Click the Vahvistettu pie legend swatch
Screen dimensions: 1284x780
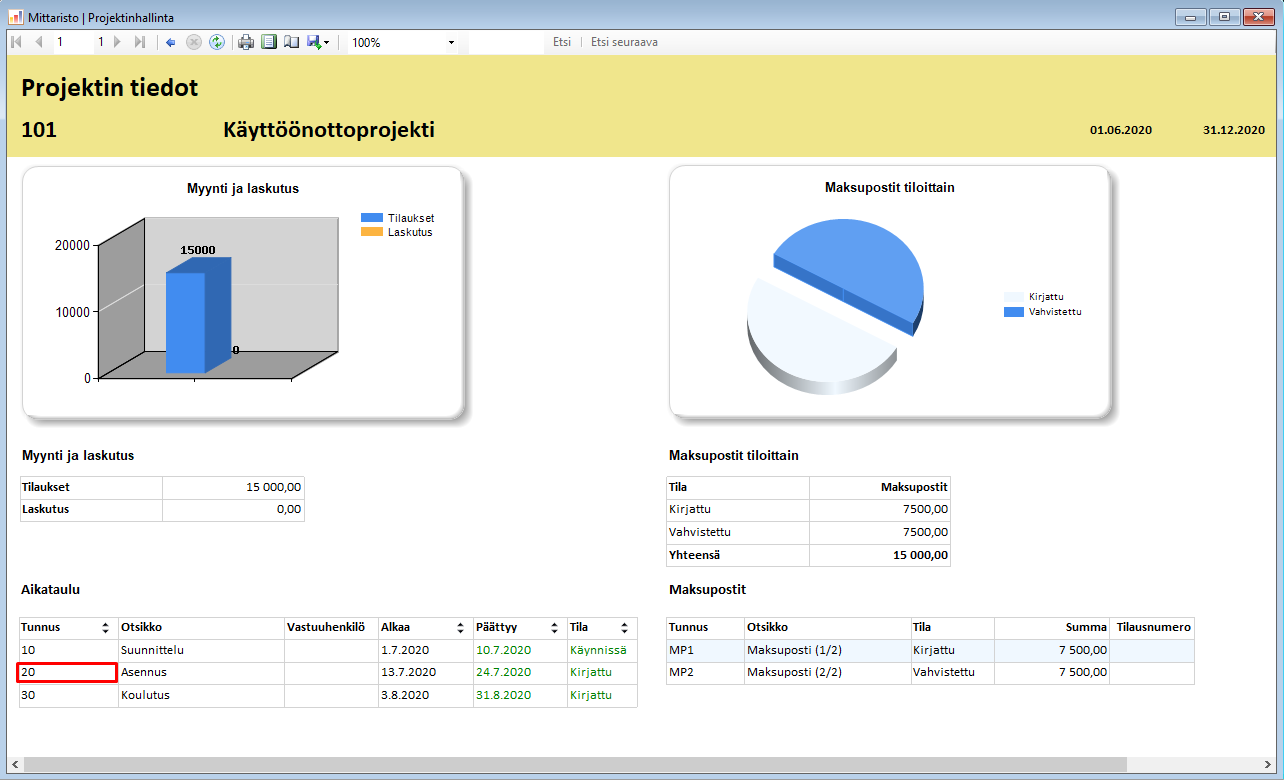(x=1014, y=312)
